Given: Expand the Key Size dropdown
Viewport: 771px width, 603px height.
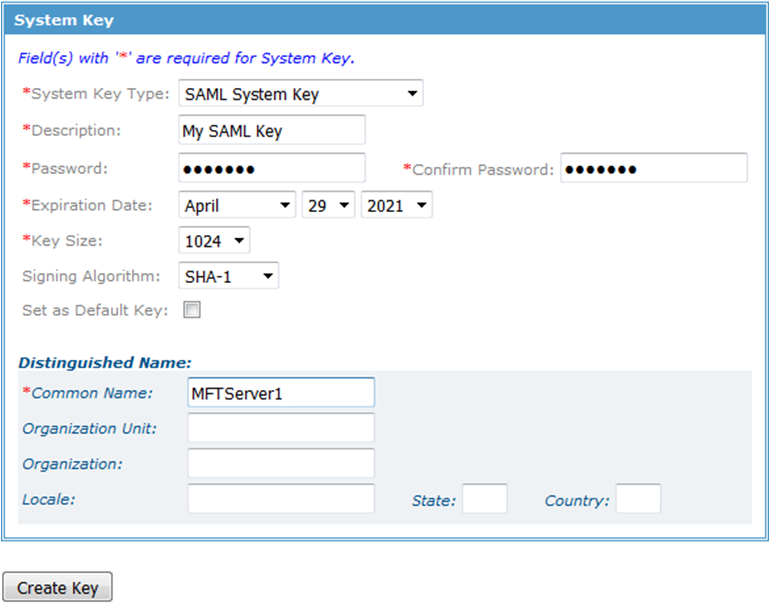Looking at the screenshot, I should (214, 240).
